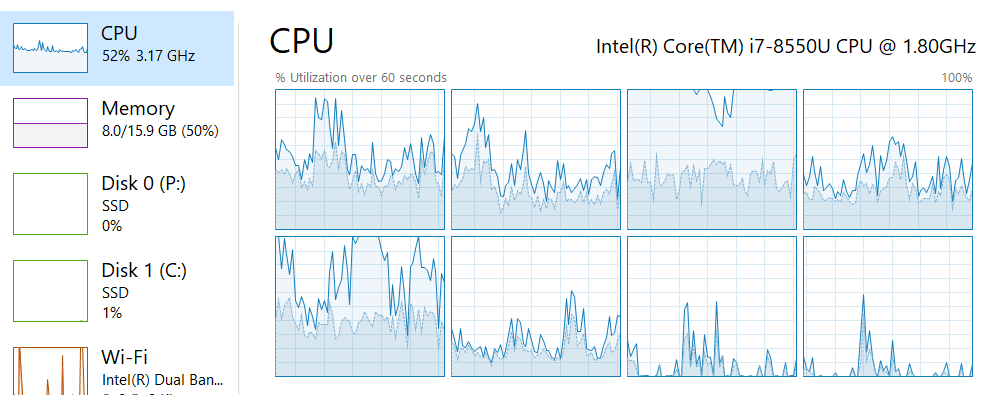Screen dimensions: 998x395
Task: Click the orange Wi-Fi mini graph
Action: tap(50, 371)
